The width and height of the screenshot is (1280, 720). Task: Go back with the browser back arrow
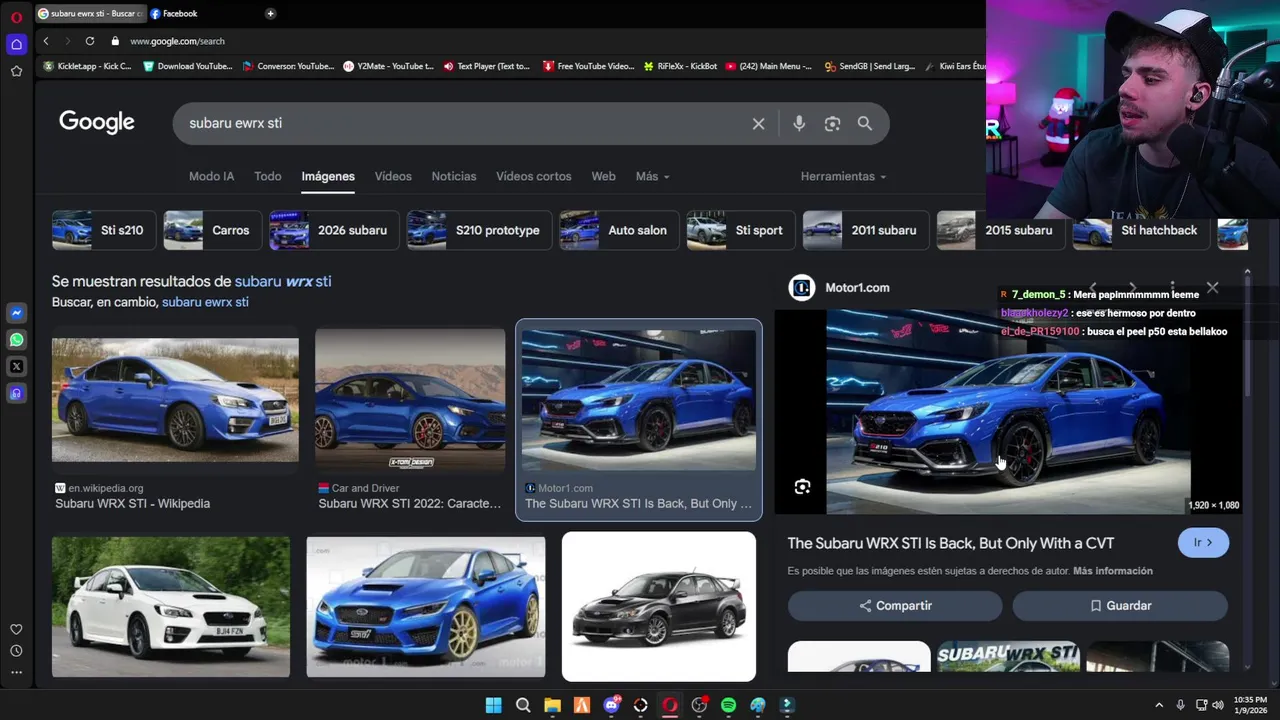pyautogui.click(x=46, y=41)
